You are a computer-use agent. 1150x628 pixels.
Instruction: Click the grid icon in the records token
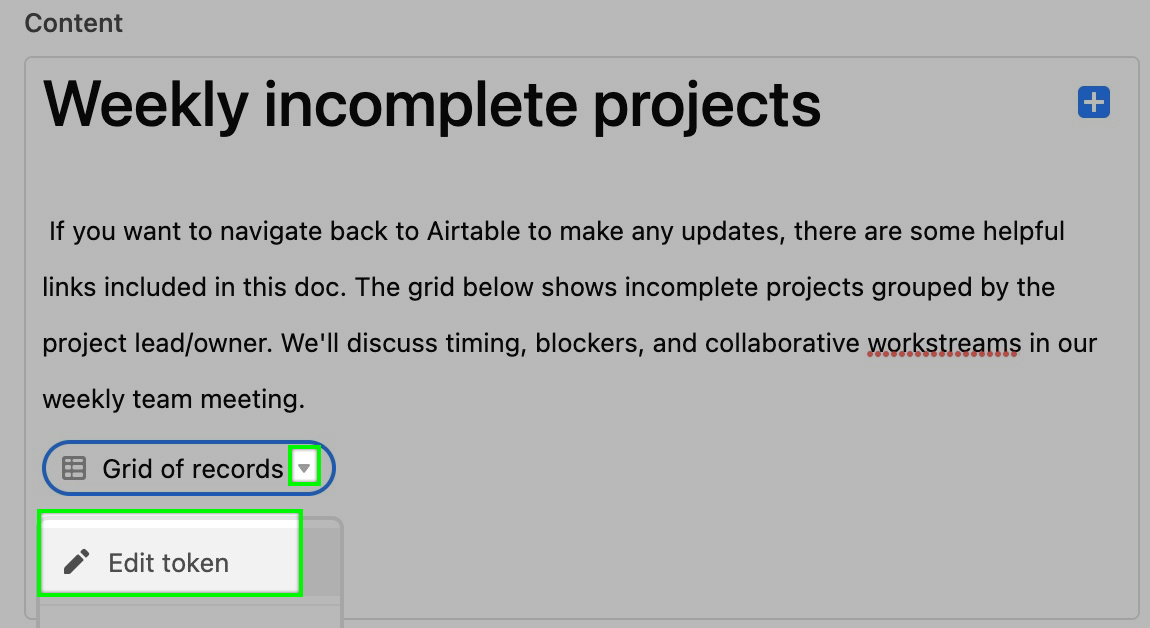[74, 468]
